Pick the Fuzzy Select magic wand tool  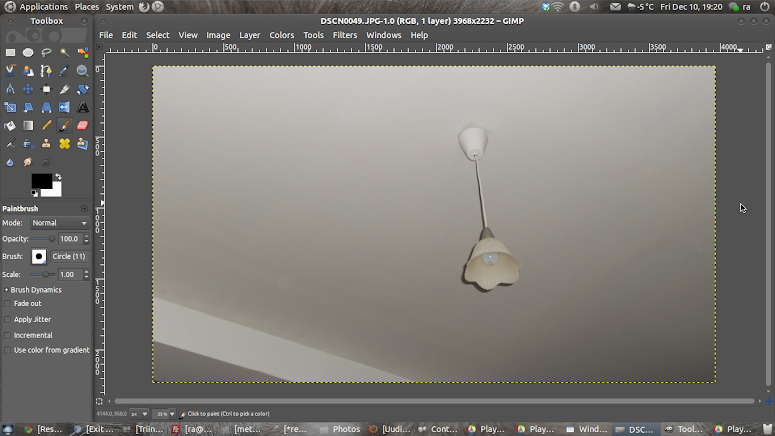[64, 53]
